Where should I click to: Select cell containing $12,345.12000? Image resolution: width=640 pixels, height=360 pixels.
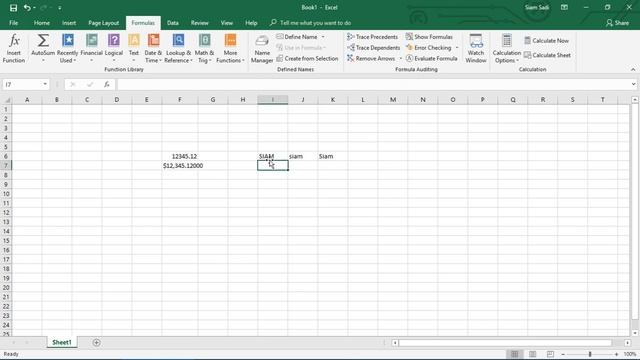click(180, 166)
